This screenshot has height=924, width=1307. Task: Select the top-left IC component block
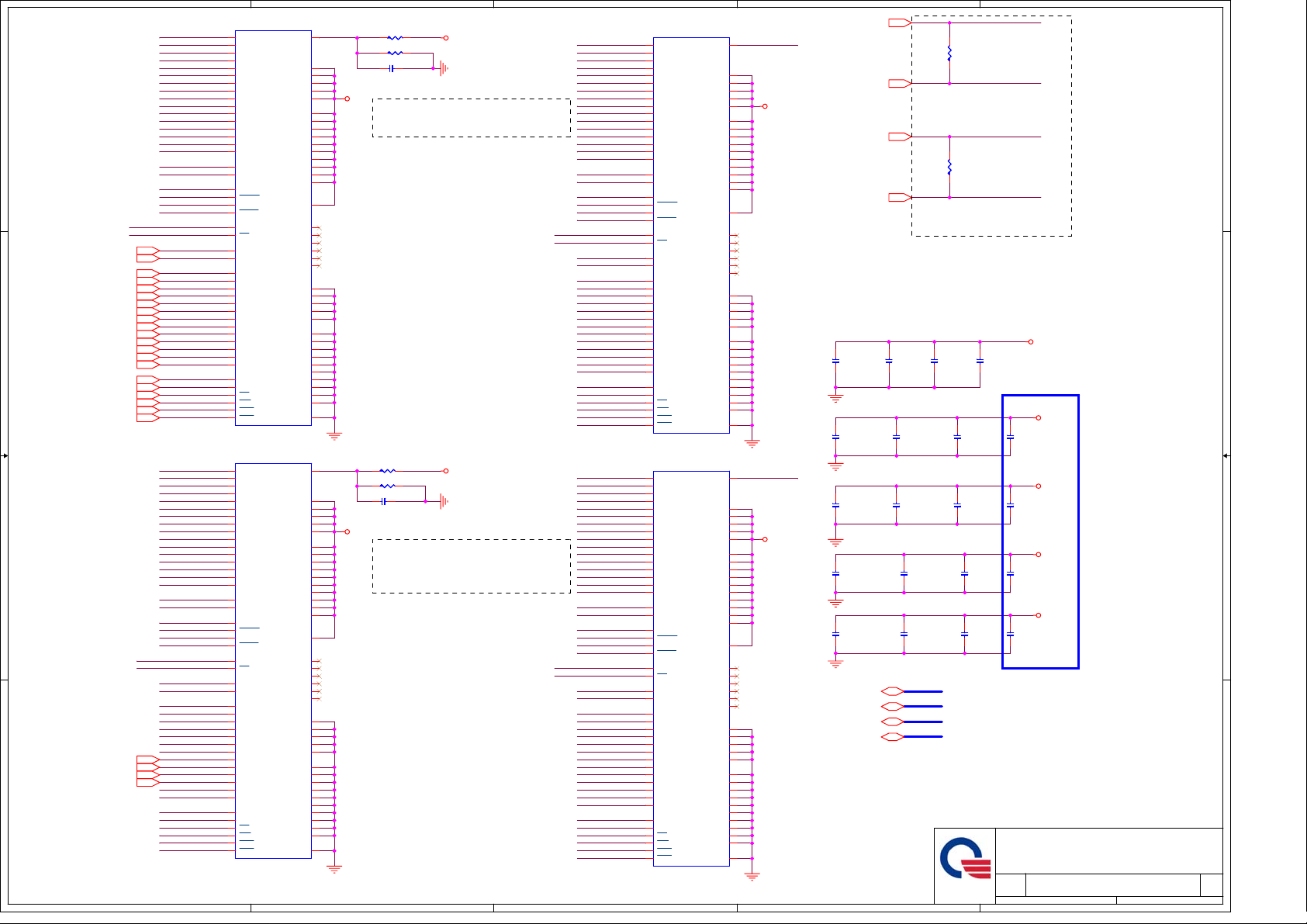[273, 228]
